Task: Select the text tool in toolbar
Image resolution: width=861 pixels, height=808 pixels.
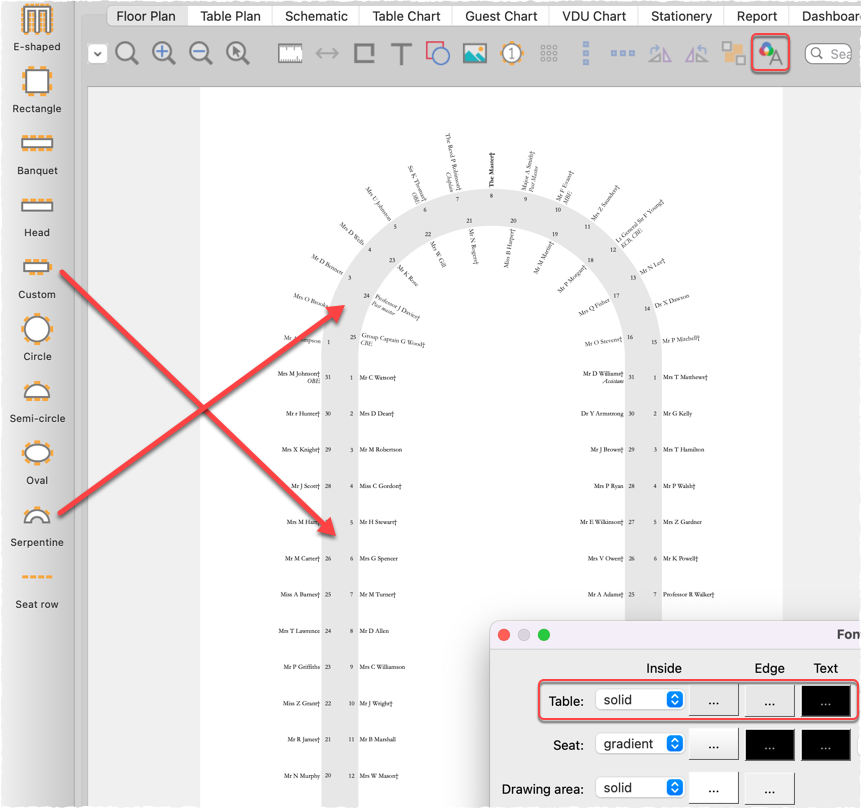Action: point(401,53)
